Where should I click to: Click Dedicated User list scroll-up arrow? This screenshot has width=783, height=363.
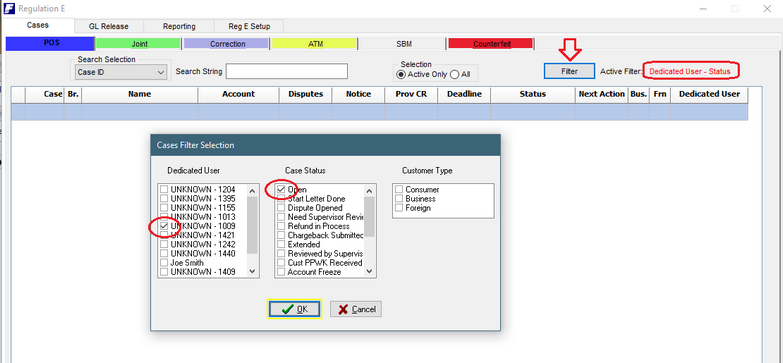(x=252, y=191)
